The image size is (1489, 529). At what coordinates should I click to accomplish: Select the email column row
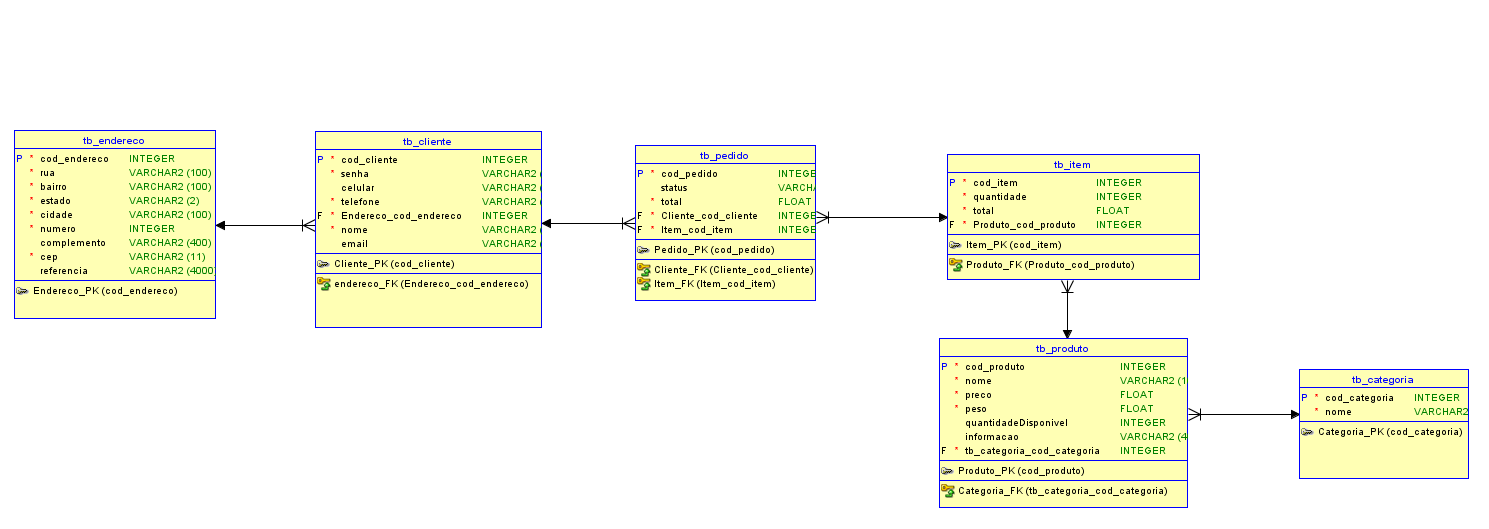click(x=428, y=243)
